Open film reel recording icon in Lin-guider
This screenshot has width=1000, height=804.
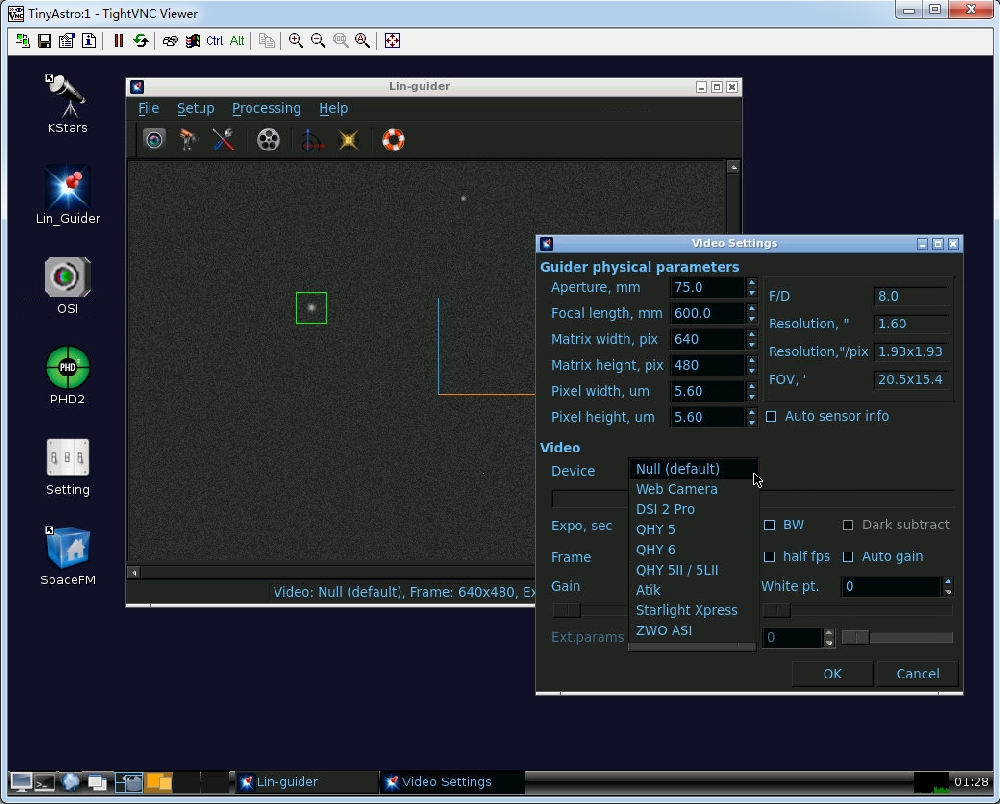point(268,140)
